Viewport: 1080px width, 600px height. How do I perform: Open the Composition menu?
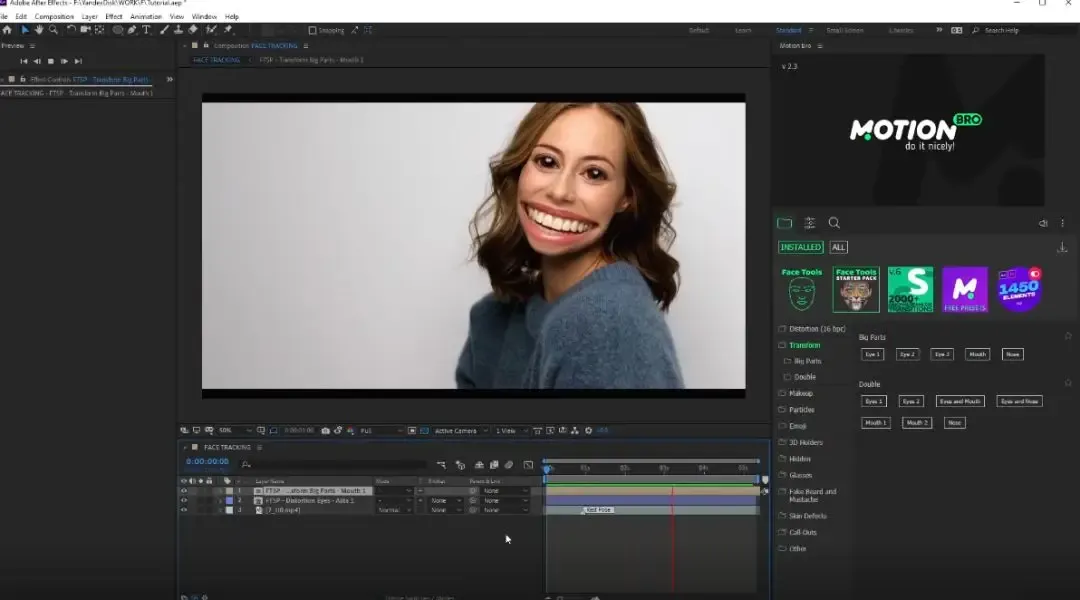(54, 17)
